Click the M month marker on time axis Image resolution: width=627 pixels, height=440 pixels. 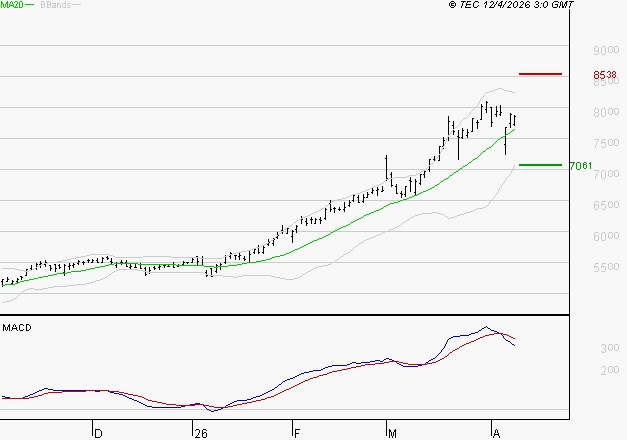392,434
